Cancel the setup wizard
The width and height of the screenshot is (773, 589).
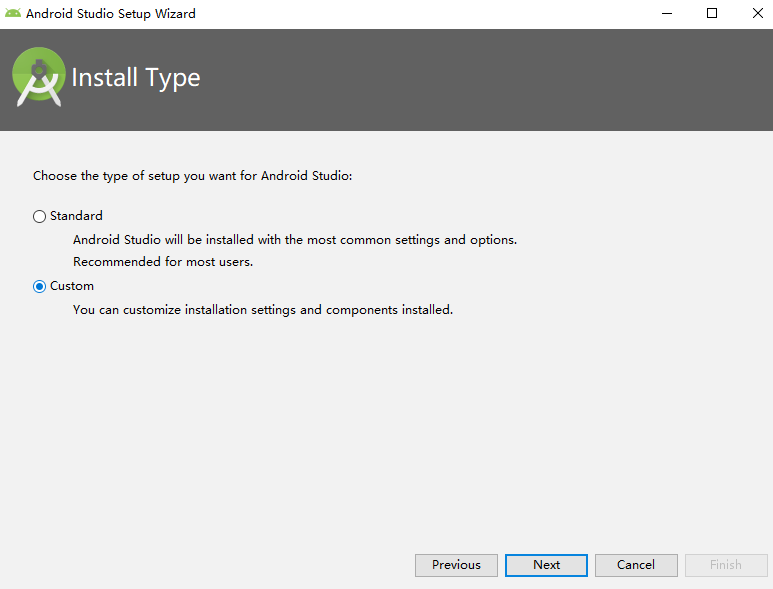click(636, 565)
